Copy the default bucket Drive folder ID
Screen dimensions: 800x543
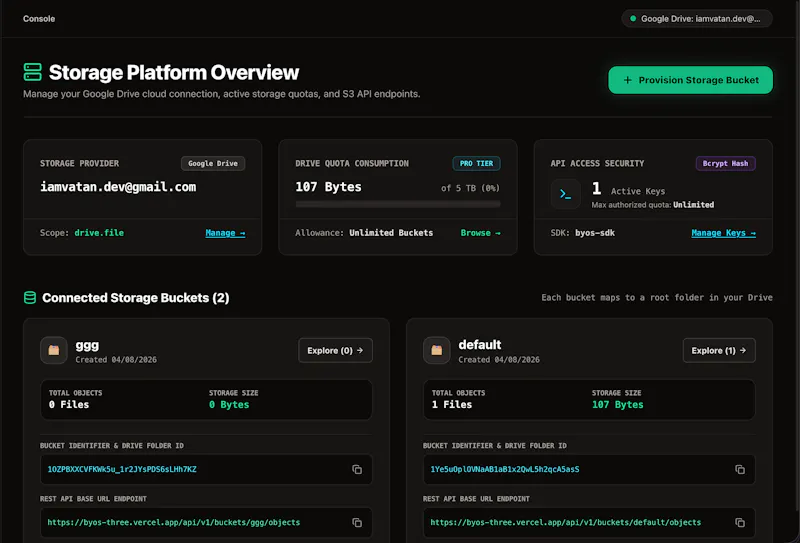740,470
